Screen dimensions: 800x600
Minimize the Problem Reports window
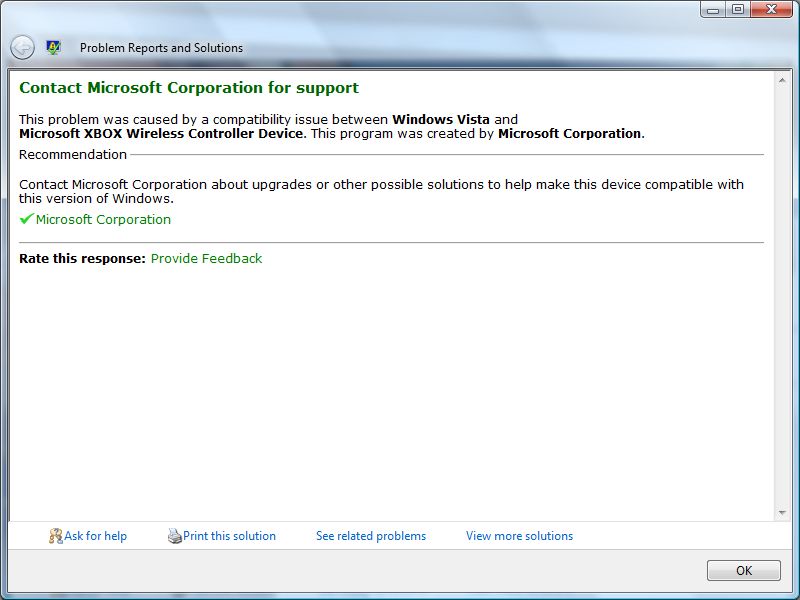[713, 11]
